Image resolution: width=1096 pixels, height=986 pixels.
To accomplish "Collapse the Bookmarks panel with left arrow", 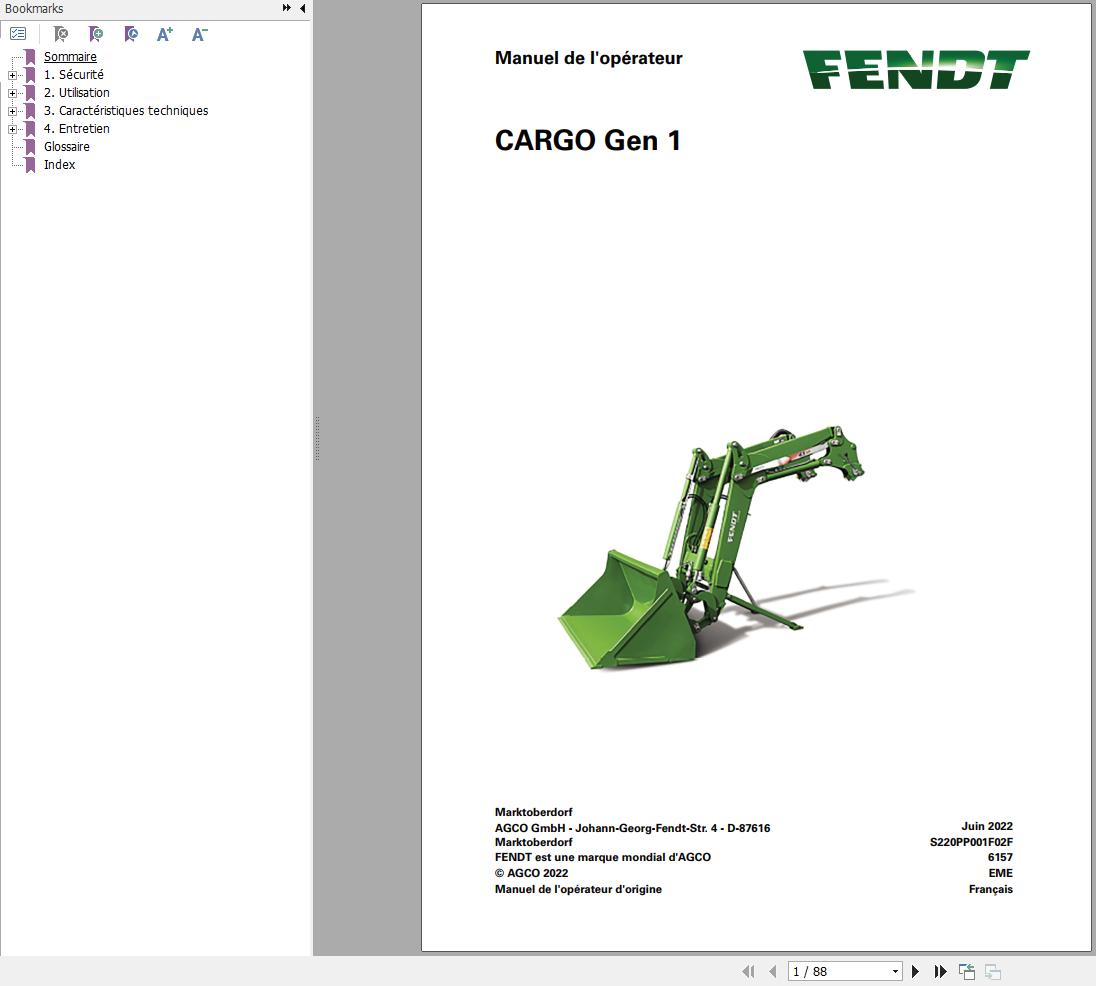I will 303,8.
